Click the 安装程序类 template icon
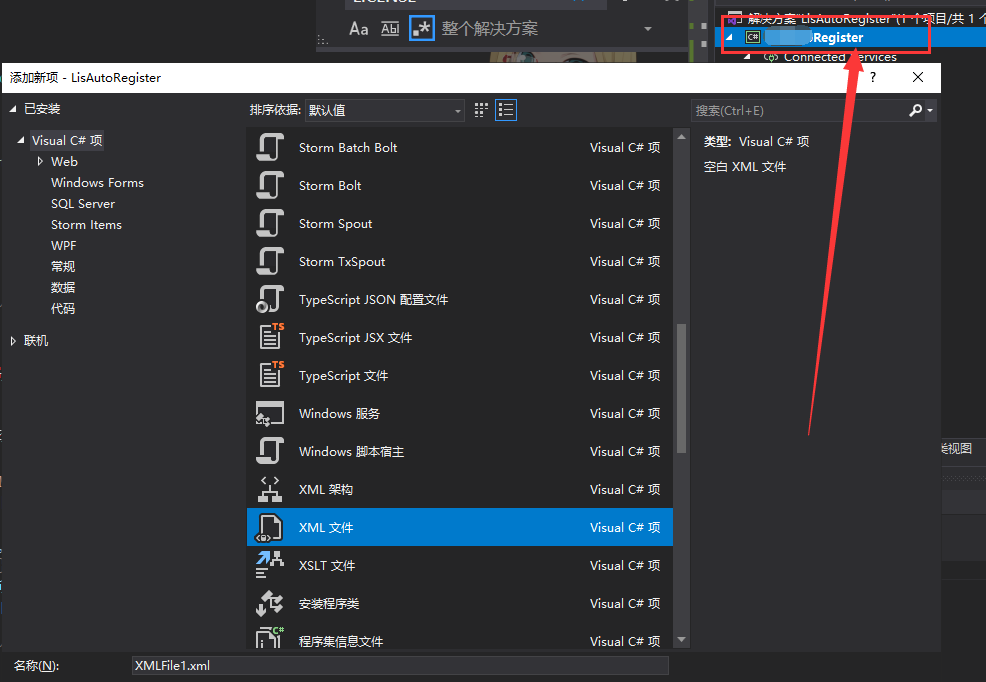Screen dimensions: 986x682 tap(270, 603)
